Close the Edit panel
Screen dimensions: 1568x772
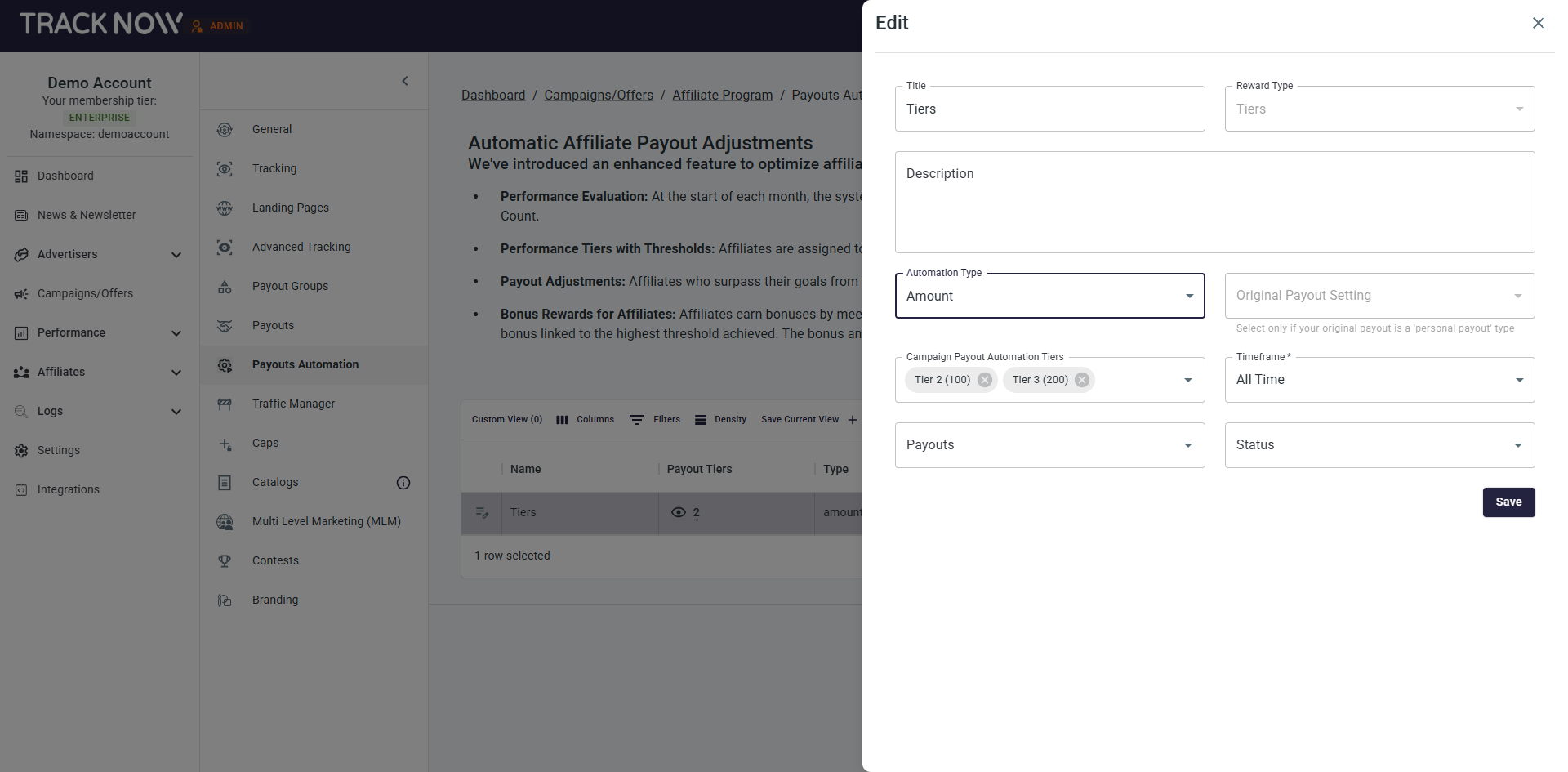(1538, 23)
